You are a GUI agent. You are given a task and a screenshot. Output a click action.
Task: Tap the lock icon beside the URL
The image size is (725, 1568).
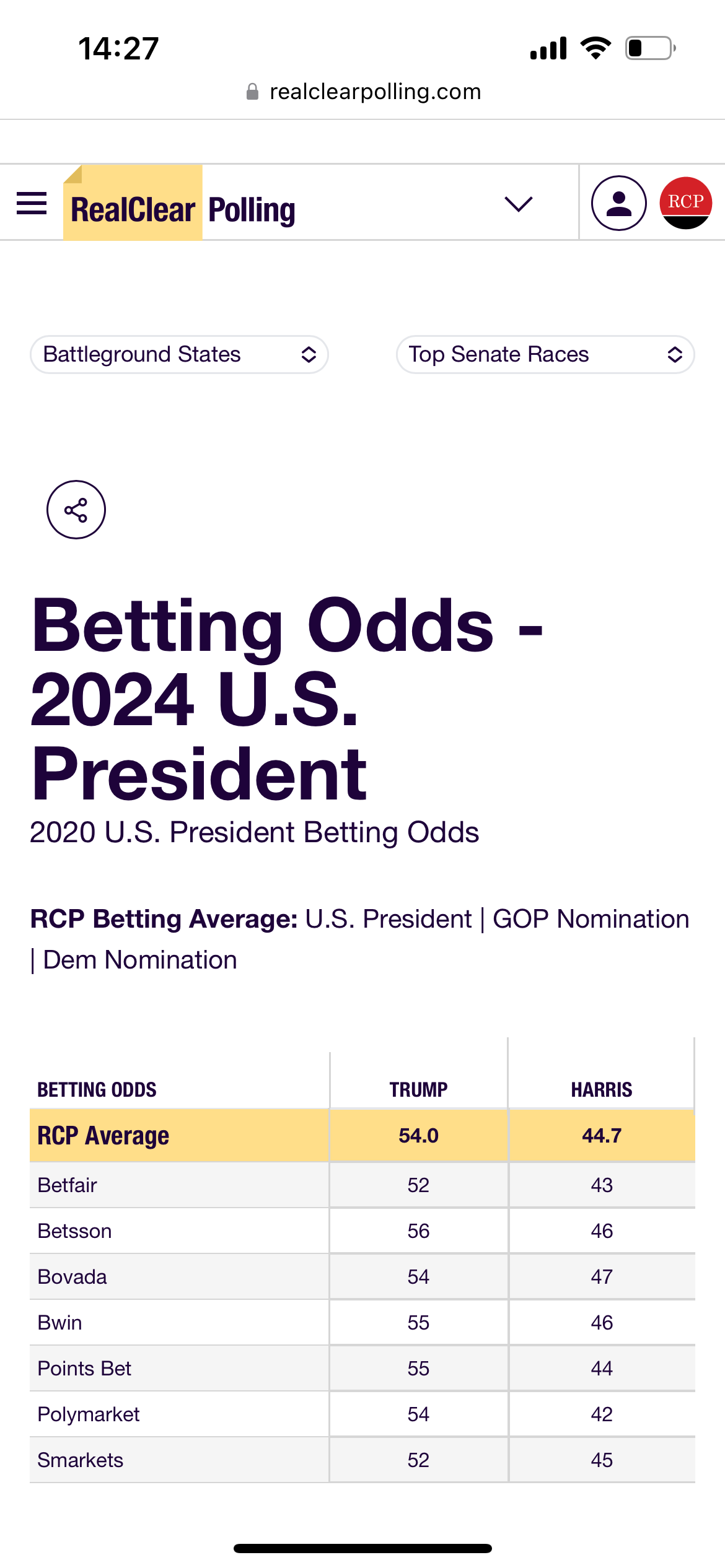tap(252, 92)
